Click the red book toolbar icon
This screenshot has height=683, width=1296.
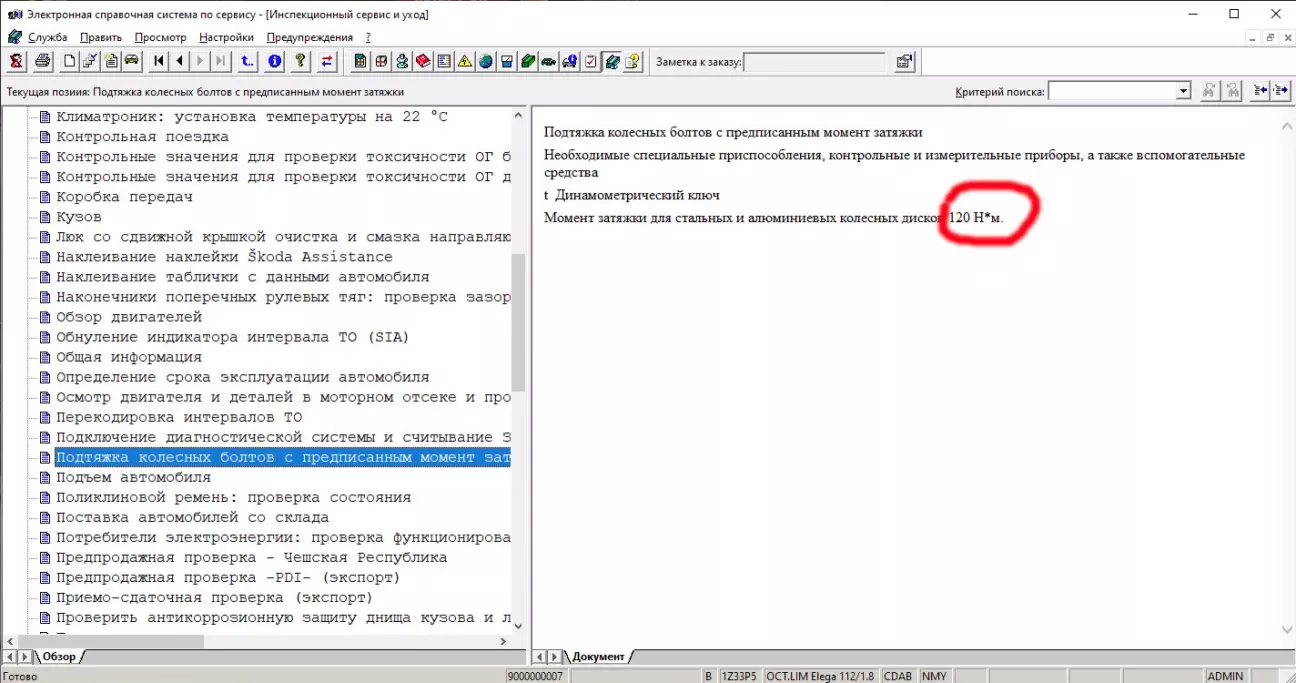pyautogui.click(x=423, y=61)
